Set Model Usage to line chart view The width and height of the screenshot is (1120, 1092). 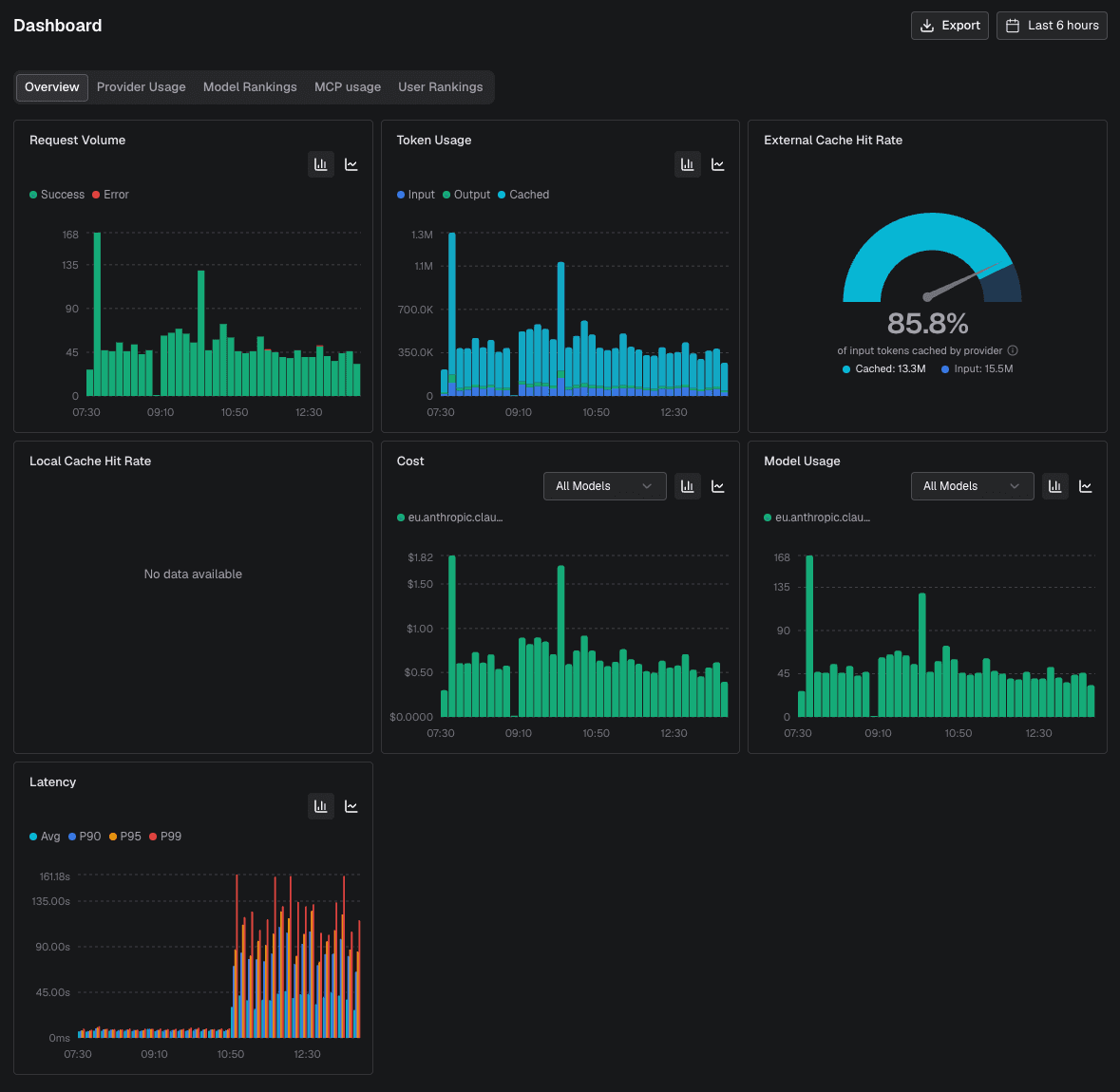tap(1086, 486)
